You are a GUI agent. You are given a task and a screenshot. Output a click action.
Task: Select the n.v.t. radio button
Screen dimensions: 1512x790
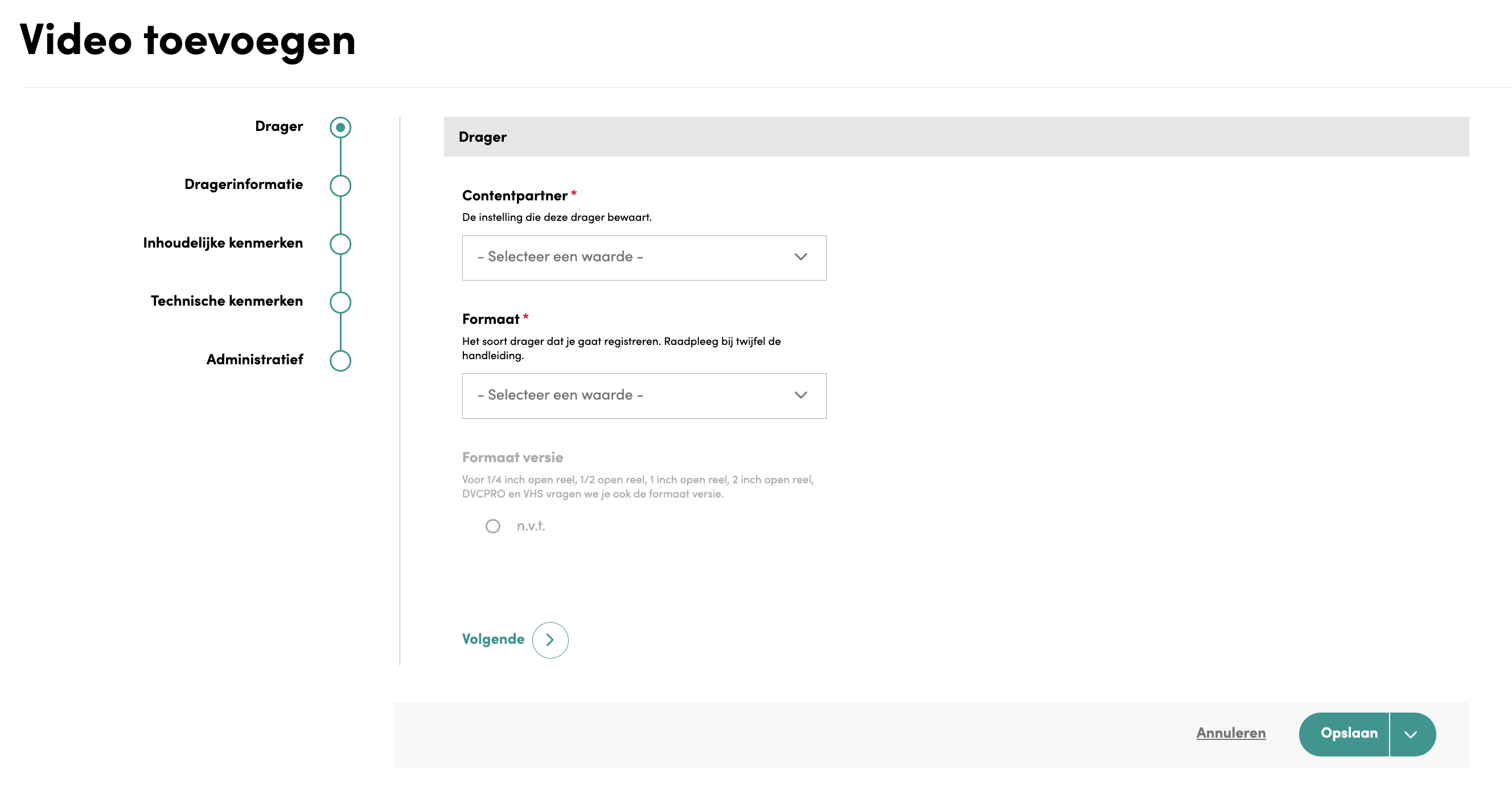493,526
